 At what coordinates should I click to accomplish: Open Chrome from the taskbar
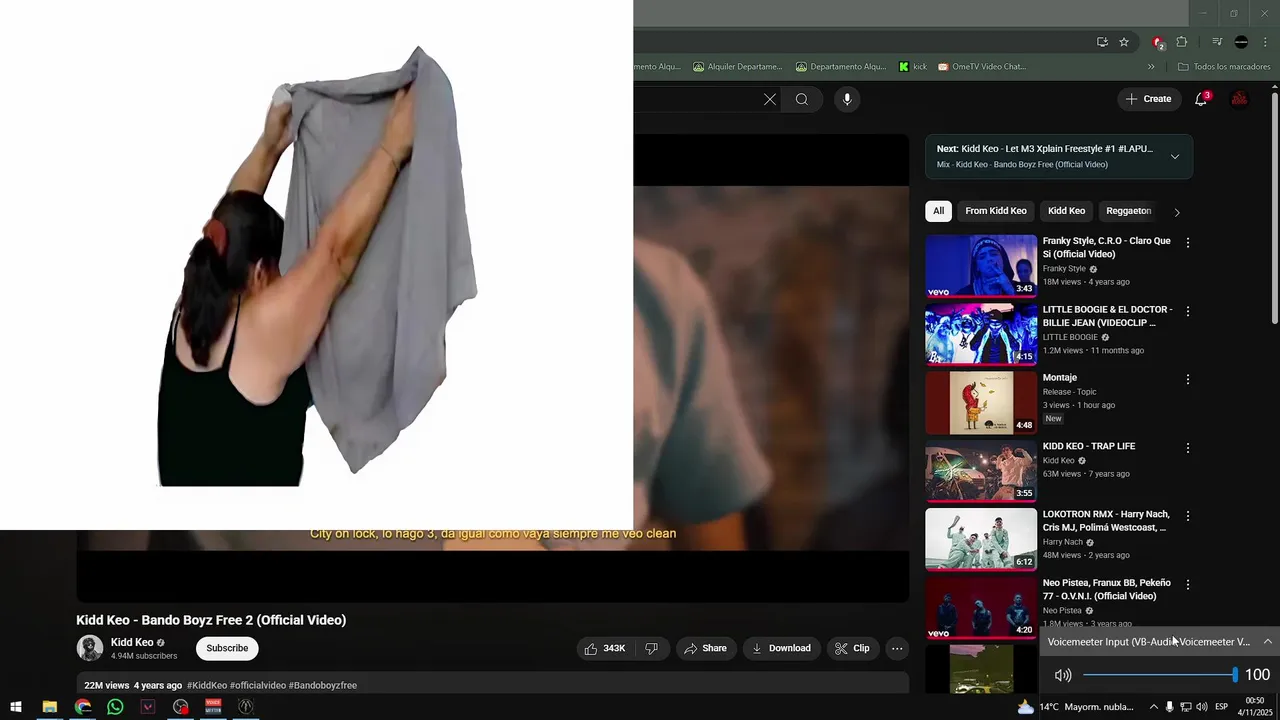[x=83, y=707]
